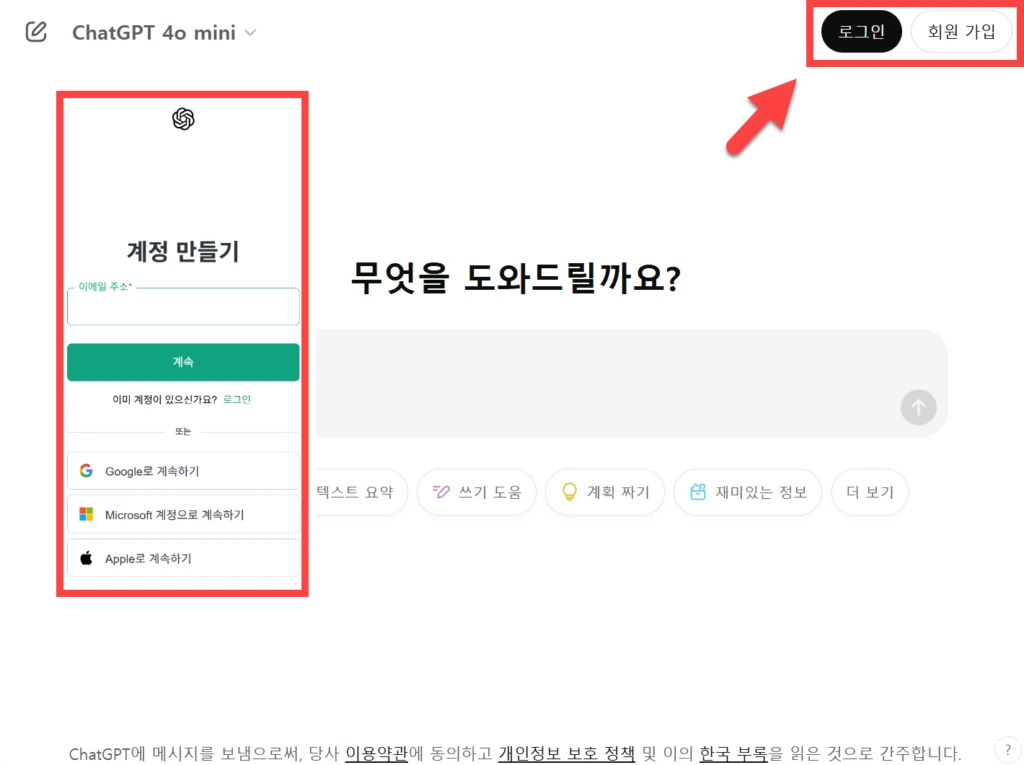Select the 계획 짜기 suggestion chip
Viewport: 1024px width, 765px height.
605,492
